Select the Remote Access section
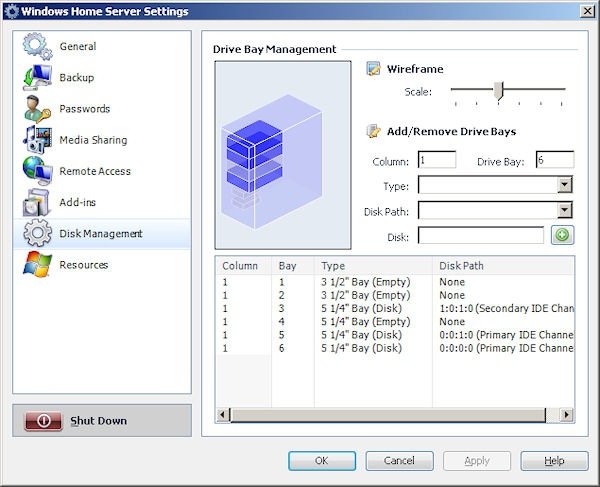Viewport: 600px width, 487px height. pyautogui.click(x=102, y=171)
